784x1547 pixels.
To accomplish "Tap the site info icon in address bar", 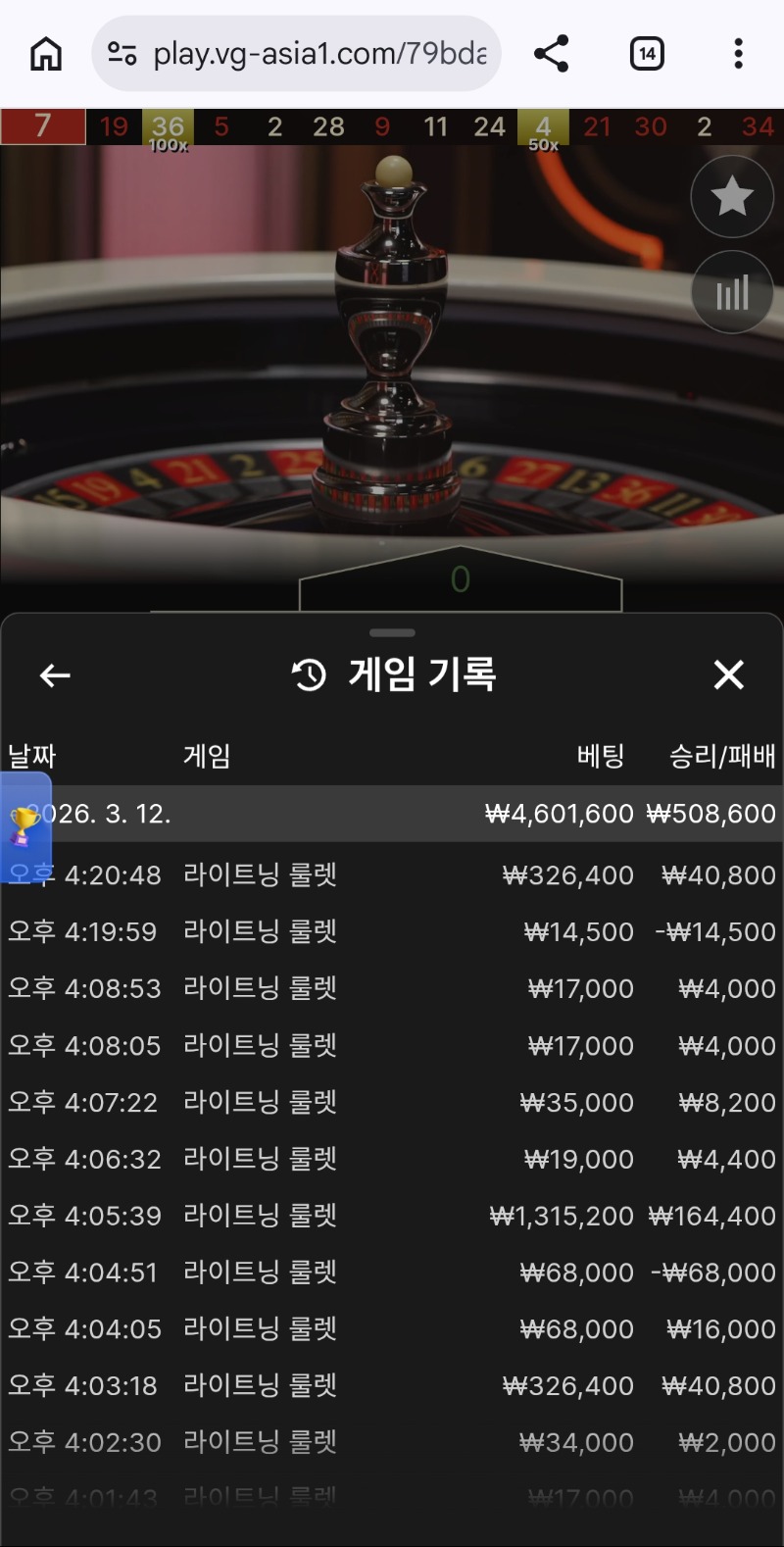I will (x=122, y=53).
